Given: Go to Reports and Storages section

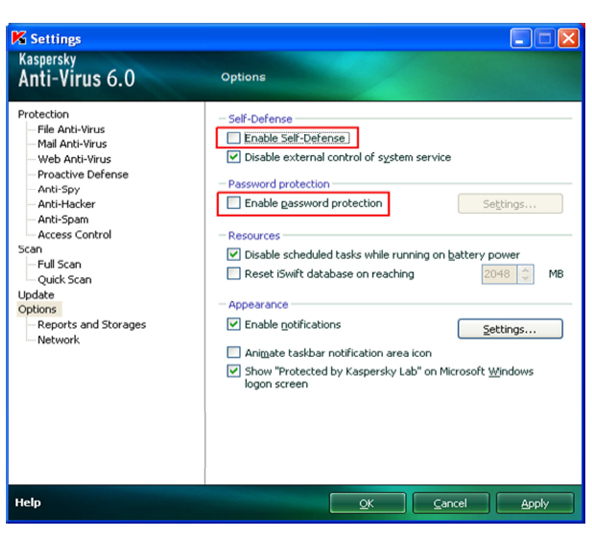Looking at the screenshot, I should click(92, 325).
